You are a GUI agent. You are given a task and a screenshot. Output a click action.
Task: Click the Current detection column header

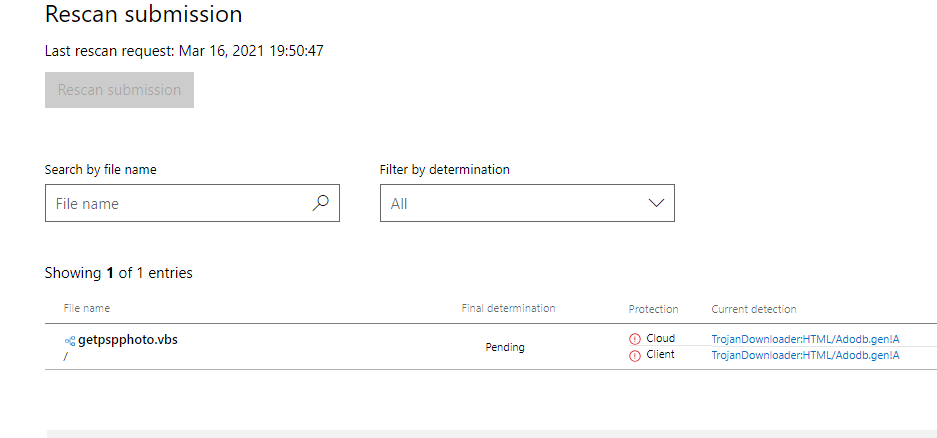[x=754, y=309]
